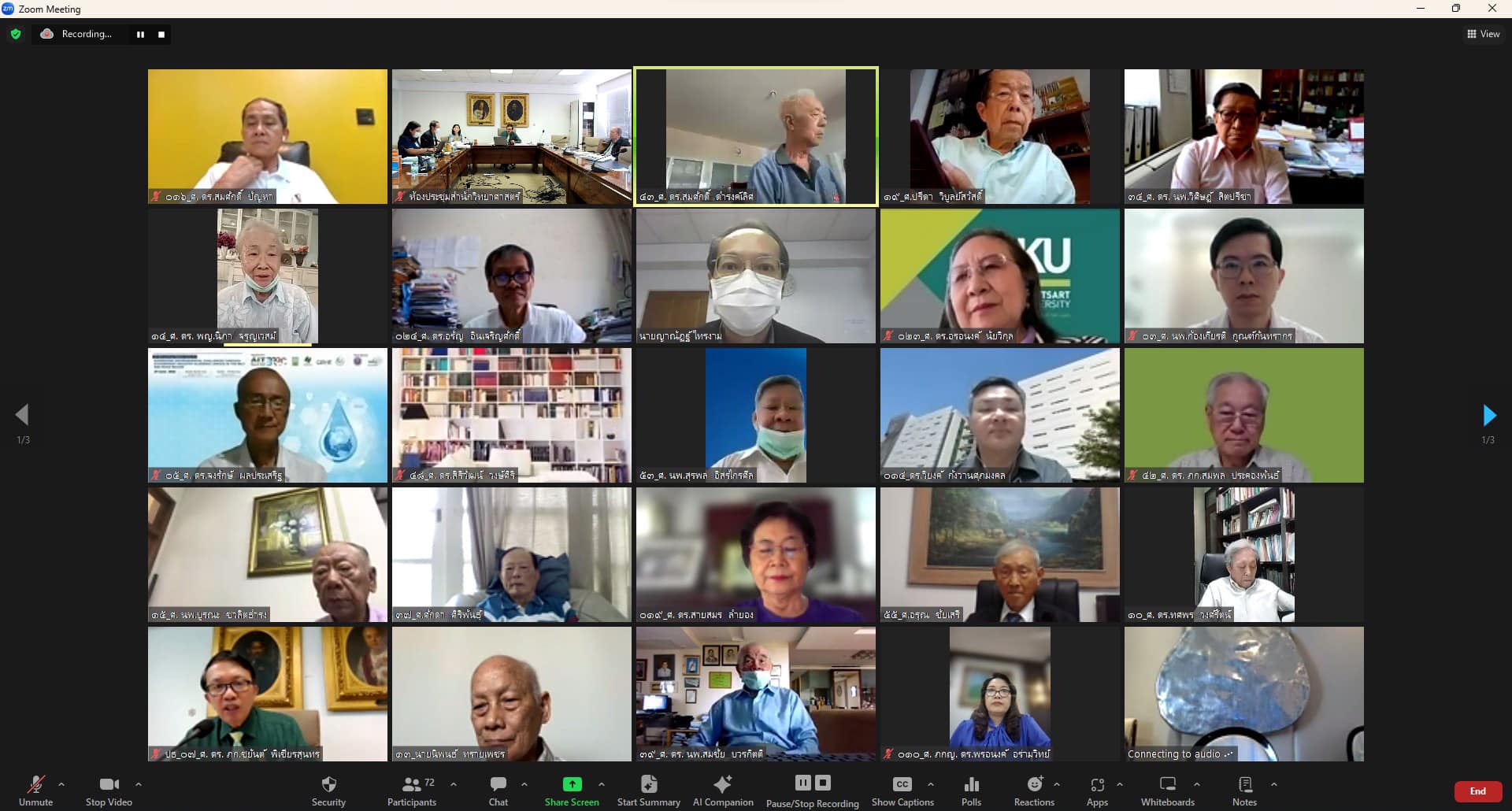Open the Security shield options

tap(328, 790)
